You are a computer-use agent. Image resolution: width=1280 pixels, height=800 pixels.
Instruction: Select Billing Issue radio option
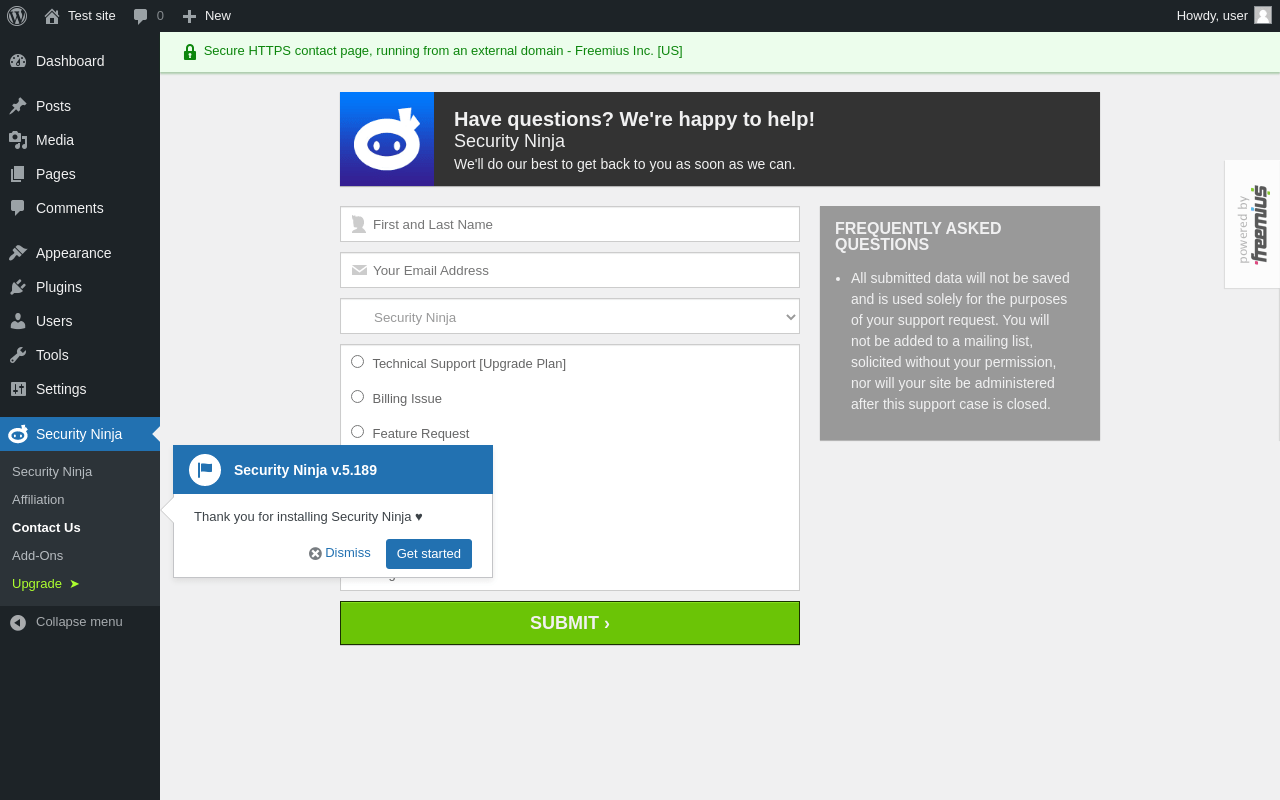[357, 397]
